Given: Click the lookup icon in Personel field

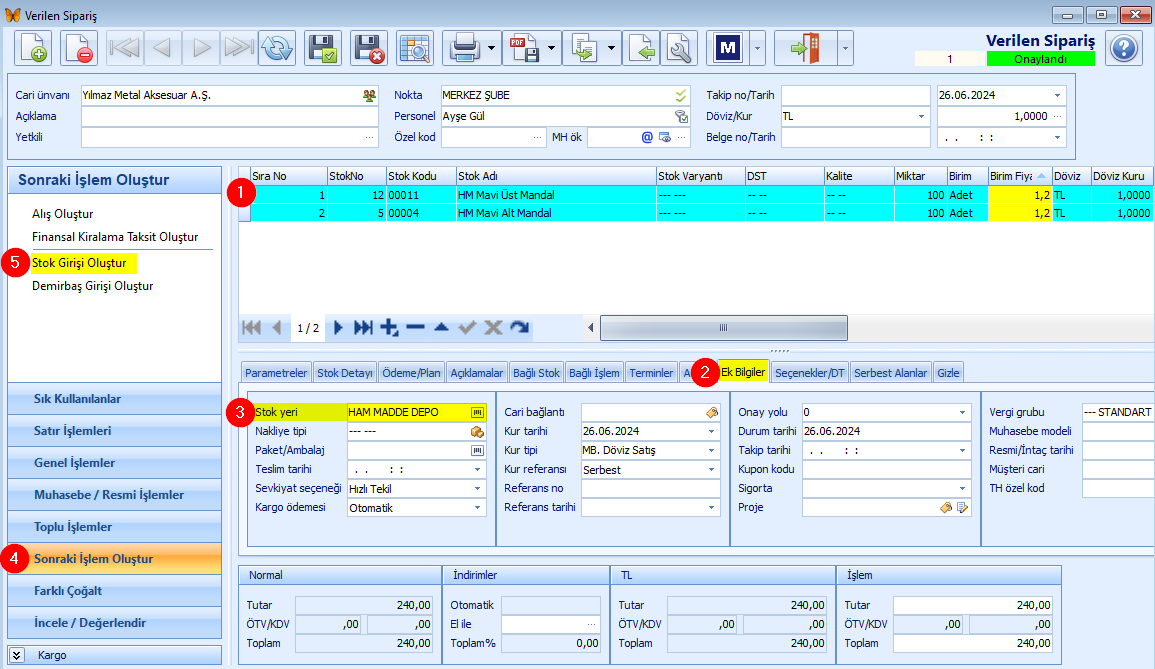Looking at the screenshot, I should click(681, 116).
